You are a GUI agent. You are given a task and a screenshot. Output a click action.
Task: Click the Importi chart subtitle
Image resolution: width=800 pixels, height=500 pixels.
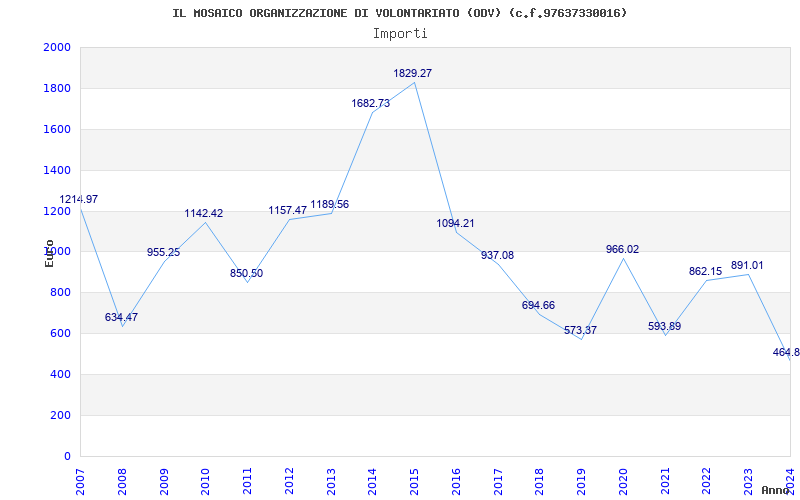[400, 34]
